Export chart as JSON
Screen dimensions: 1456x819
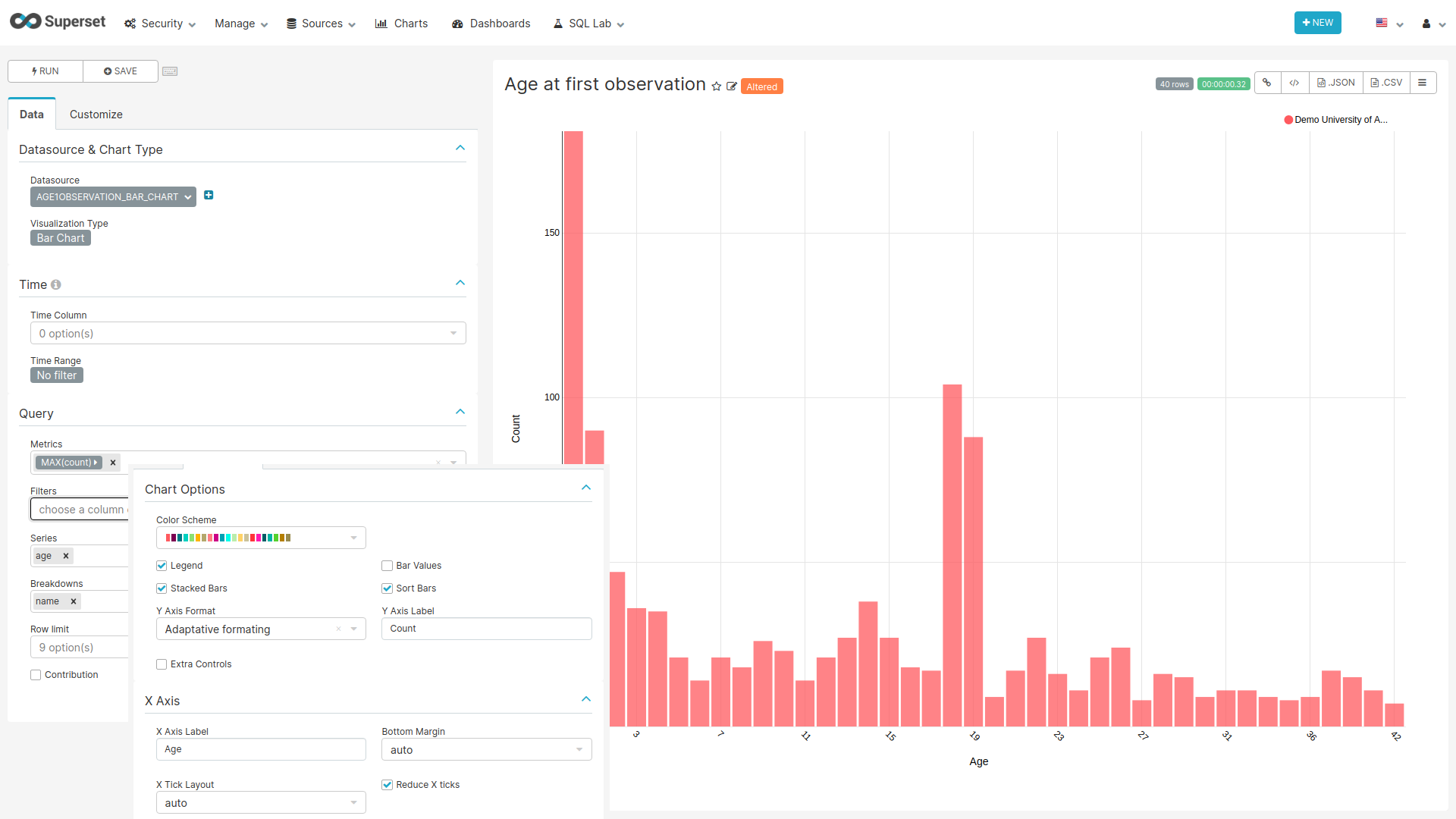[1336, 83]
